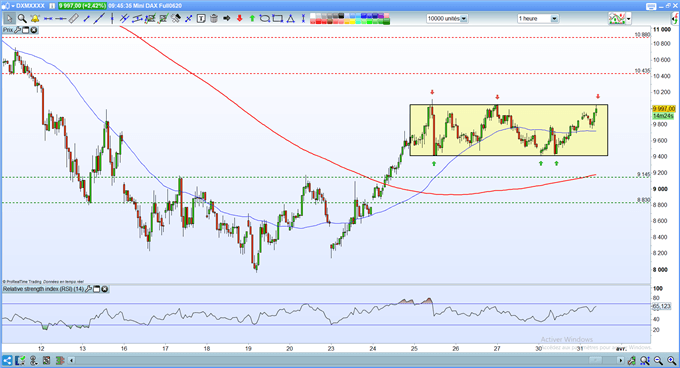This screenshot has width=680, height=368.
Task: Click the Prix panel label
Action: click(8, 30)
